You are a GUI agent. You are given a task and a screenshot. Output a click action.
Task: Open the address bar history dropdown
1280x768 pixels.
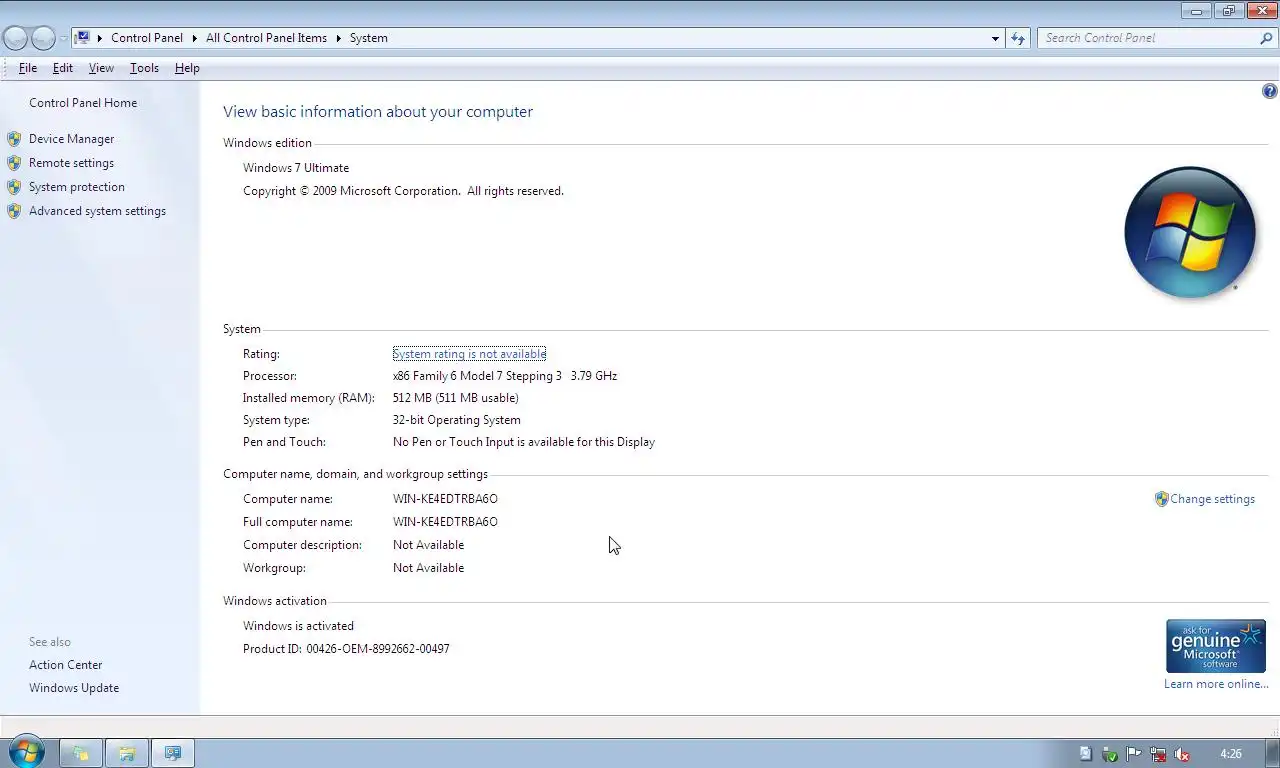995,38
